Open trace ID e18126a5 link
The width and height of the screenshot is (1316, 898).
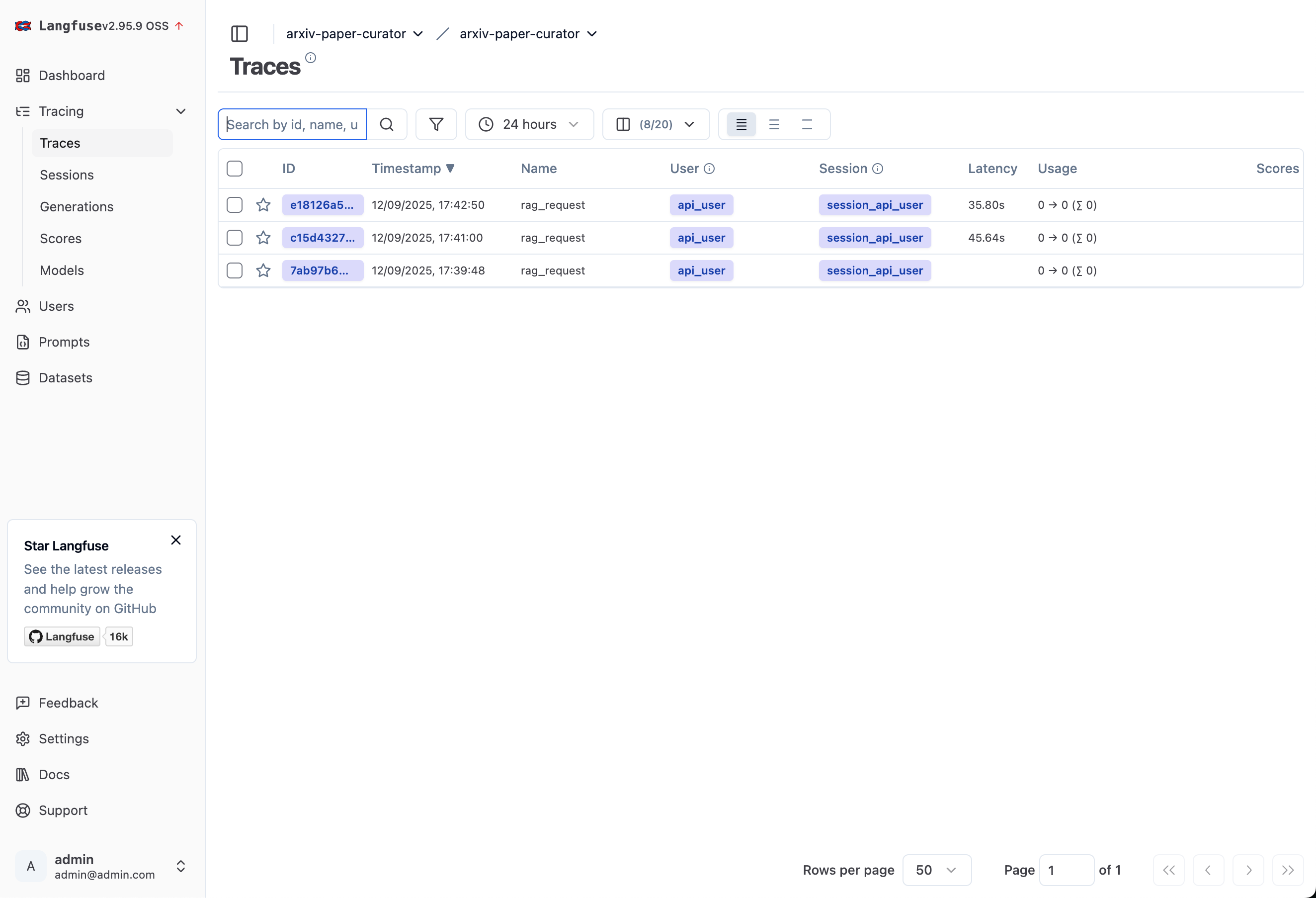[x=322, y=205]
